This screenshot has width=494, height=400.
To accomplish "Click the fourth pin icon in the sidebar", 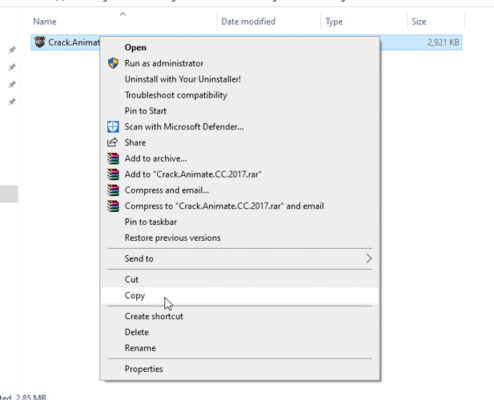I will tap(12, 102).
